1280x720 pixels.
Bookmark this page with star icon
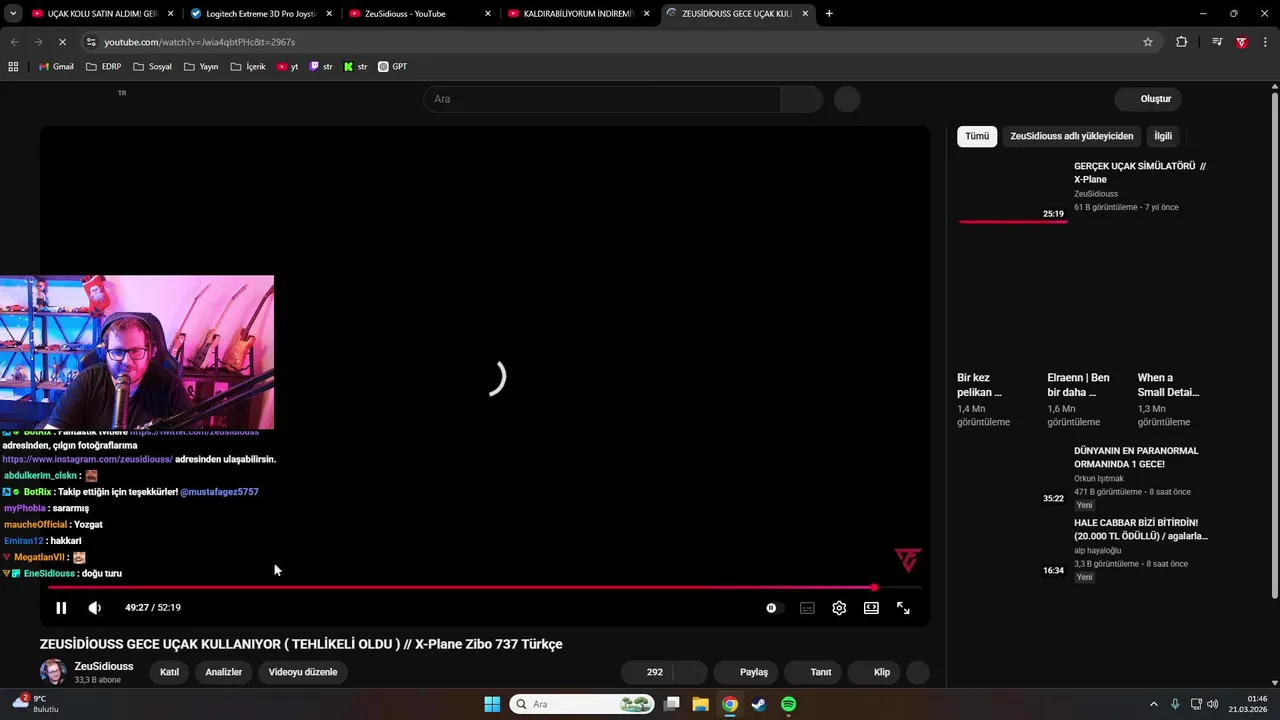click(x=1148, y=42)
